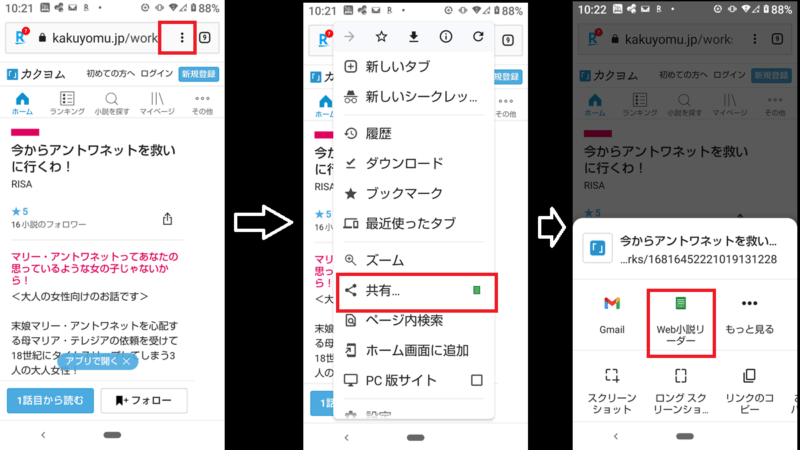Open the ホーム tab in left screenshot
This screenshot has height=450, width=800.
[22, 104]
